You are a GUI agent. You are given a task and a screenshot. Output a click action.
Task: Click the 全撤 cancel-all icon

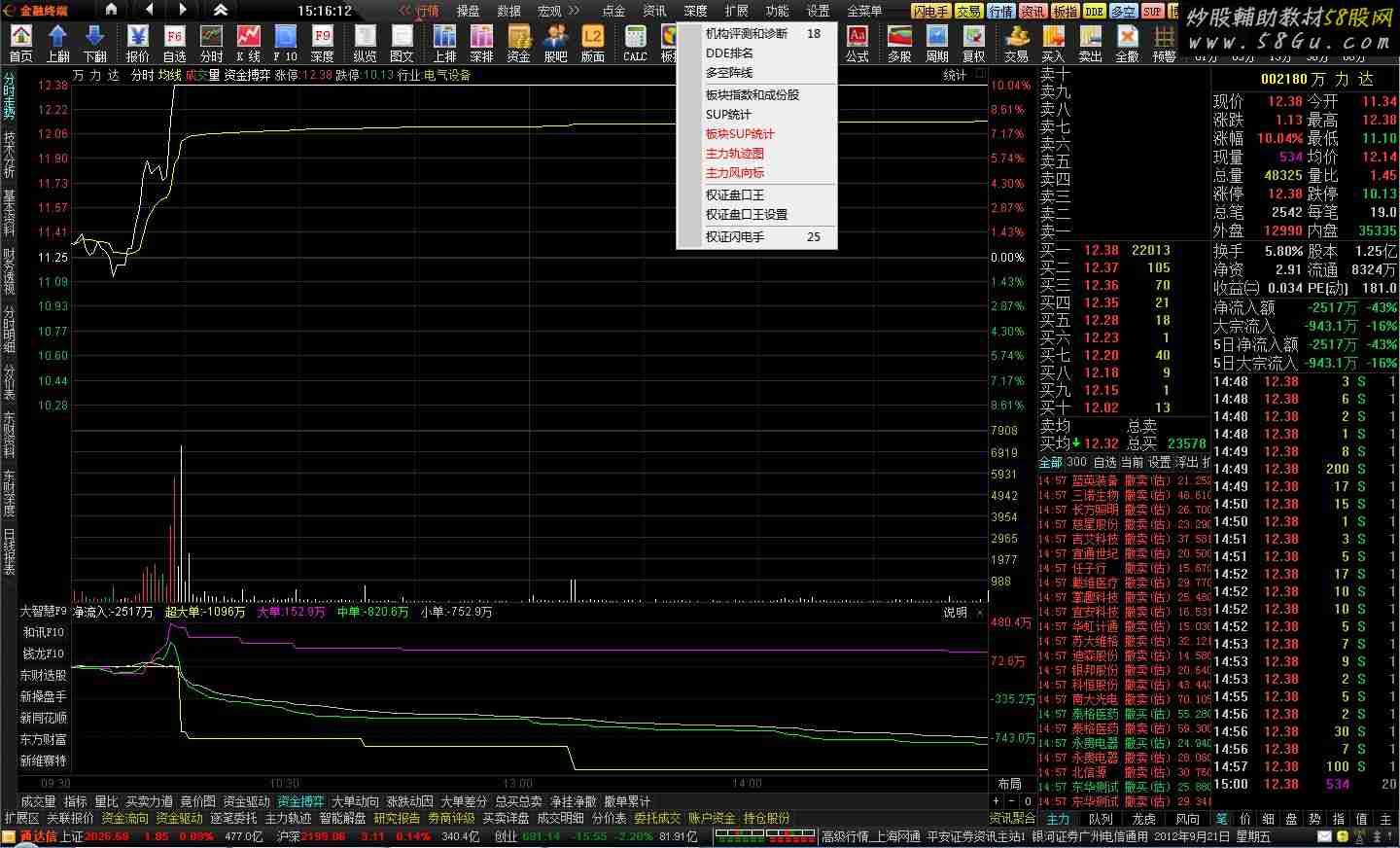(x=1127, y=44)
